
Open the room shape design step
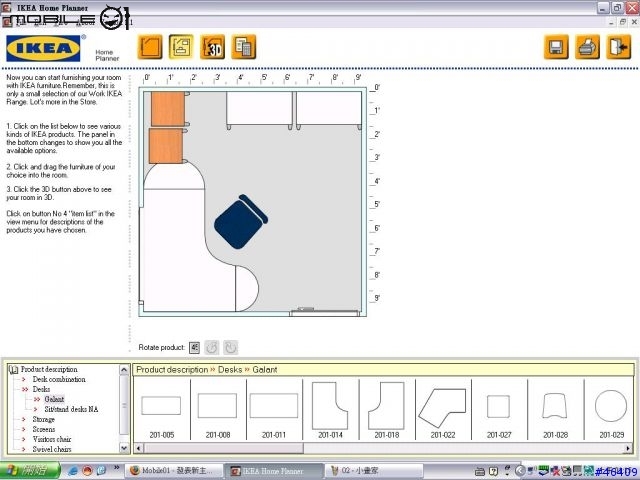[150, 47]
